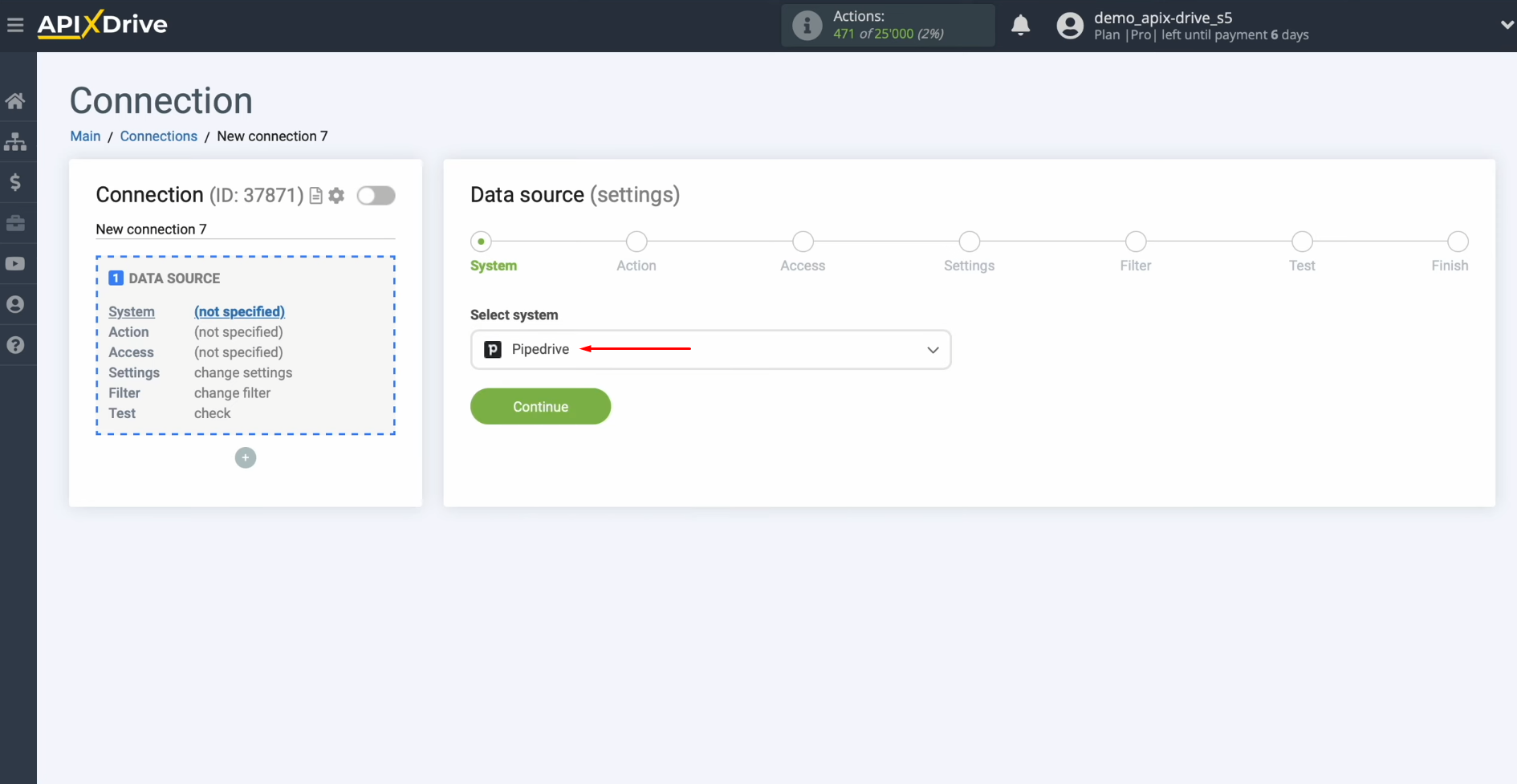
Task: Open the Home sidebar icon
Action: click(x=16, y=100)
